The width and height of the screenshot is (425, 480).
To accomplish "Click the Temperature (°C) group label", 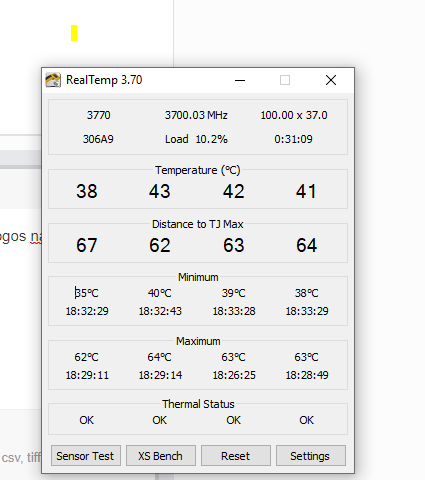I will [x=198, y=170].
